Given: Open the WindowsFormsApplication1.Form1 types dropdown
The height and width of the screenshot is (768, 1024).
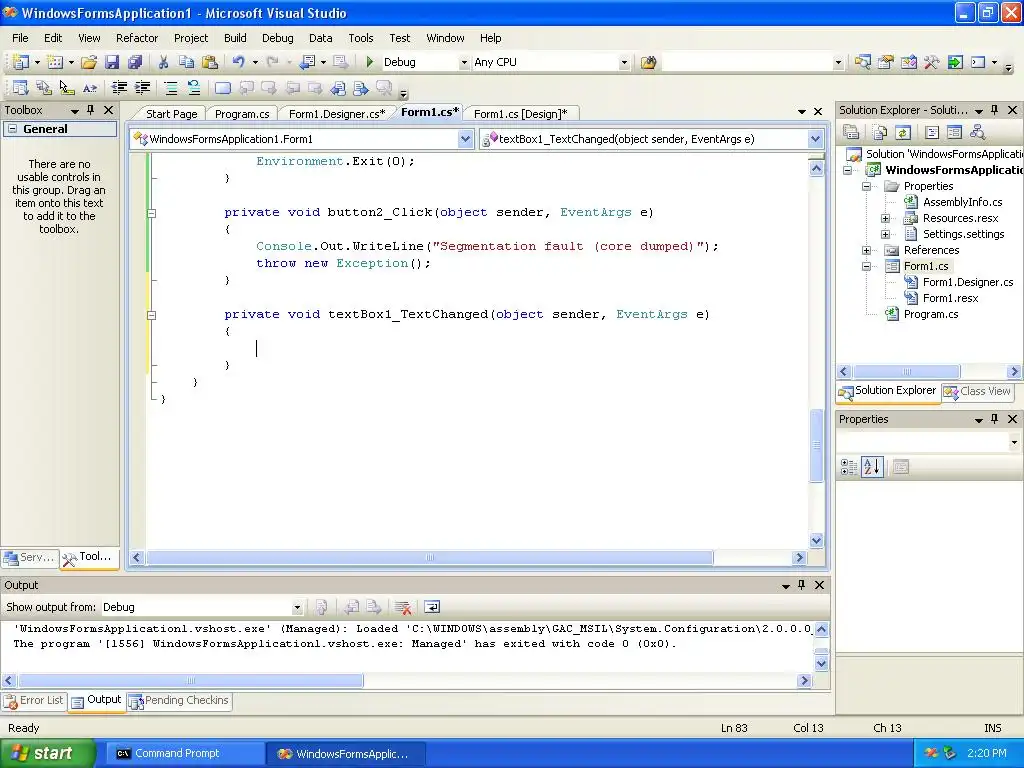Looking at the screenshot, I should [465, 139].
